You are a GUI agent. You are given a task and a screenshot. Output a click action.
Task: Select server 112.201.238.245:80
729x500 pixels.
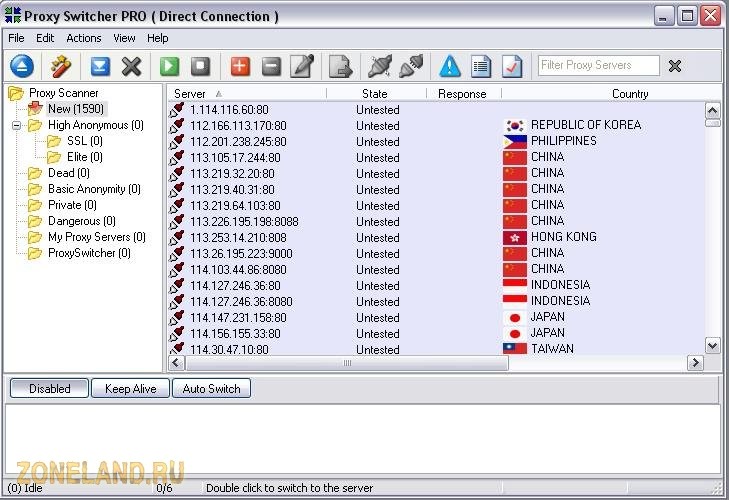click(238, 141)
